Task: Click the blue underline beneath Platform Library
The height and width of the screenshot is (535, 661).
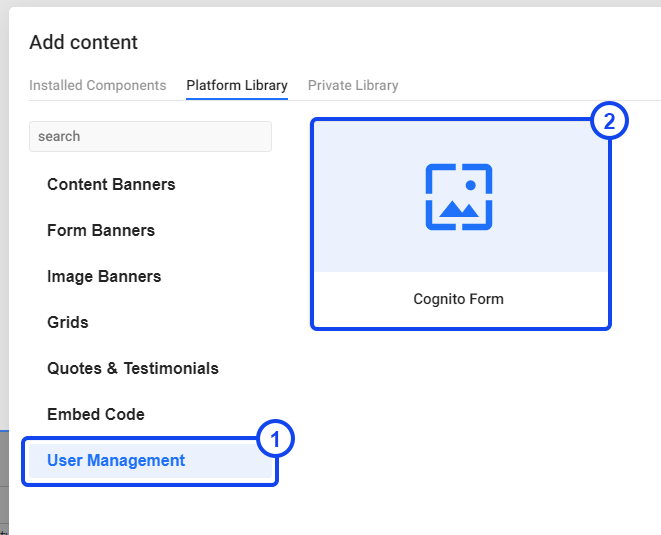Action: click(237, 99)
